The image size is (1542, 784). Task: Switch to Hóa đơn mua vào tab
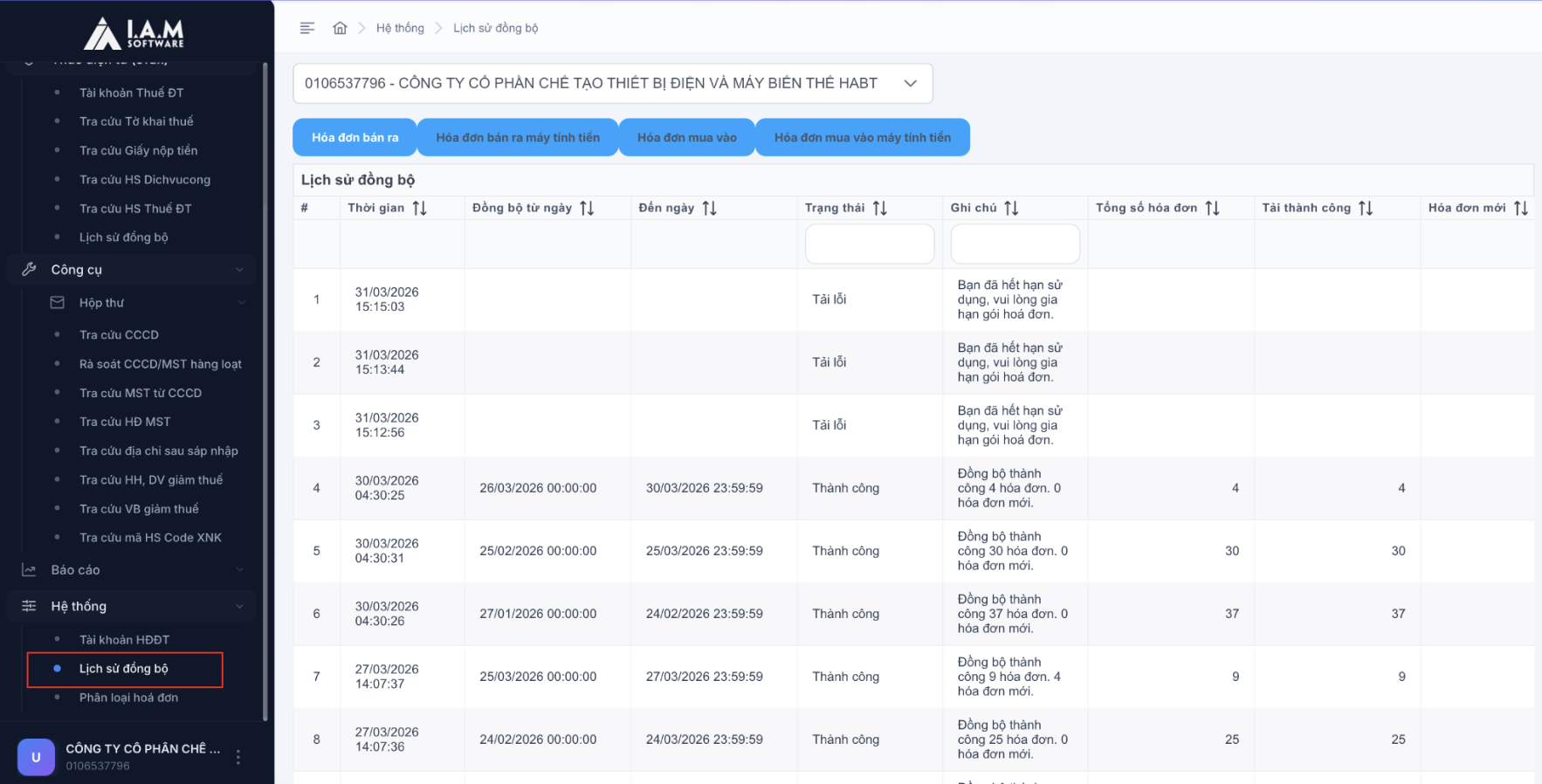coord(686,137)
